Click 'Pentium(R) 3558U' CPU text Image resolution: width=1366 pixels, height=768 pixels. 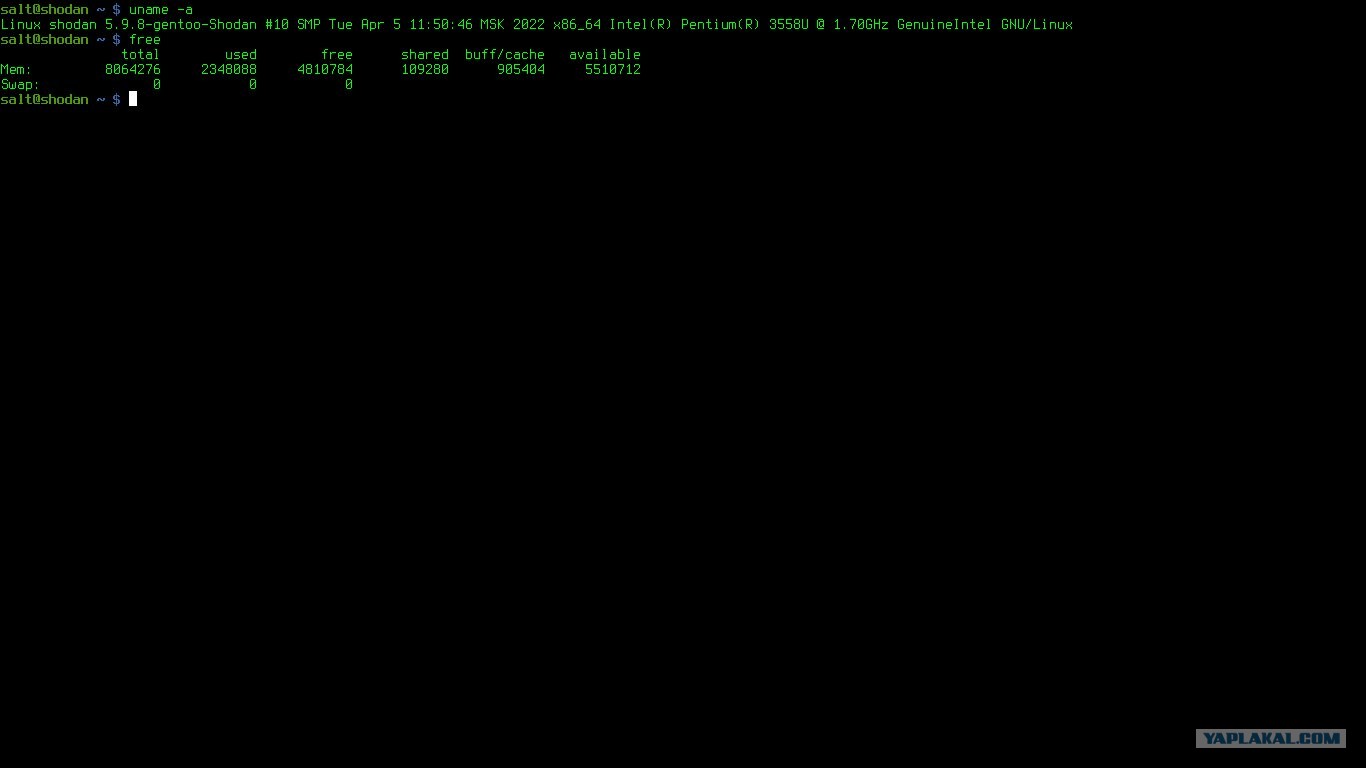click(x=745, y=24)
